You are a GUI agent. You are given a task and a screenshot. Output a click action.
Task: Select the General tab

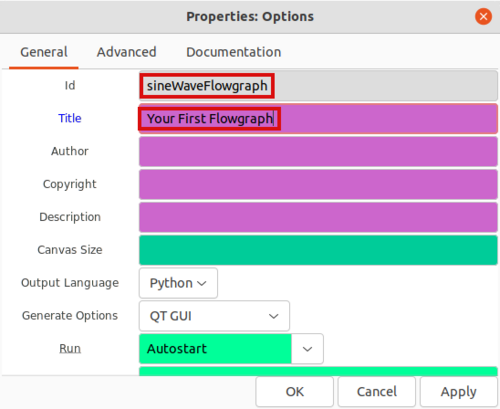44,52
